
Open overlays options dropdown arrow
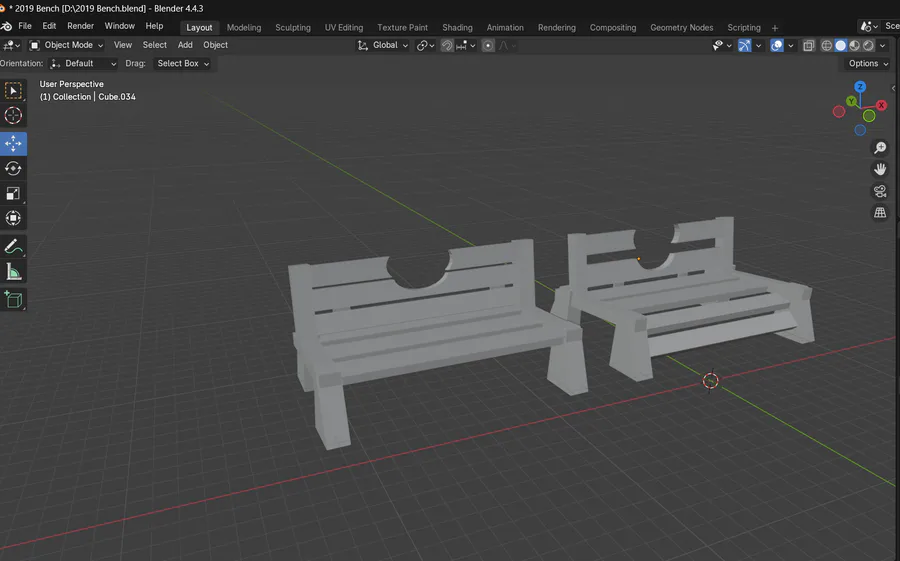click(x=790, y=45)
